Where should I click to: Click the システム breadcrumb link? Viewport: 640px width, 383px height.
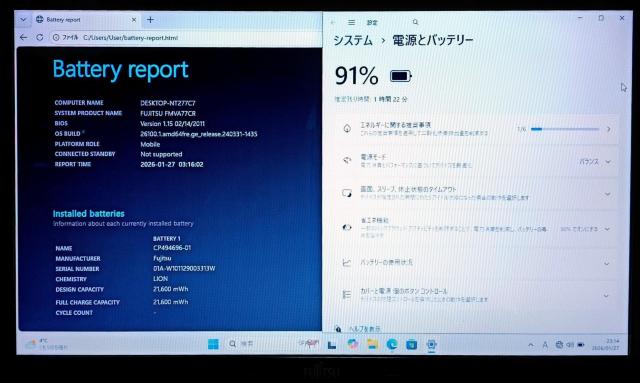pos(353,40)
